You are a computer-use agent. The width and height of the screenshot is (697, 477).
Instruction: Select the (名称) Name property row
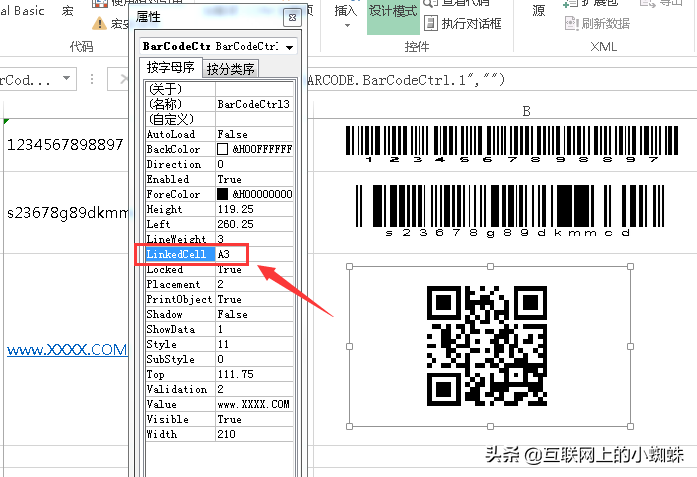coord(220,104)
